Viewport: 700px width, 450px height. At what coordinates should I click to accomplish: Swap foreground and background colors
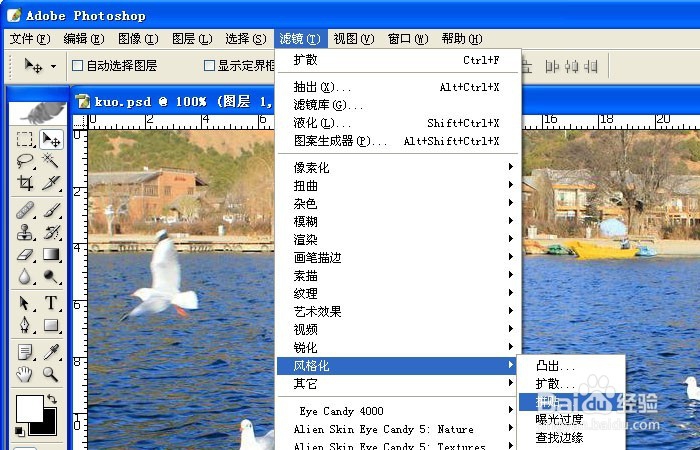click(52, 399)
